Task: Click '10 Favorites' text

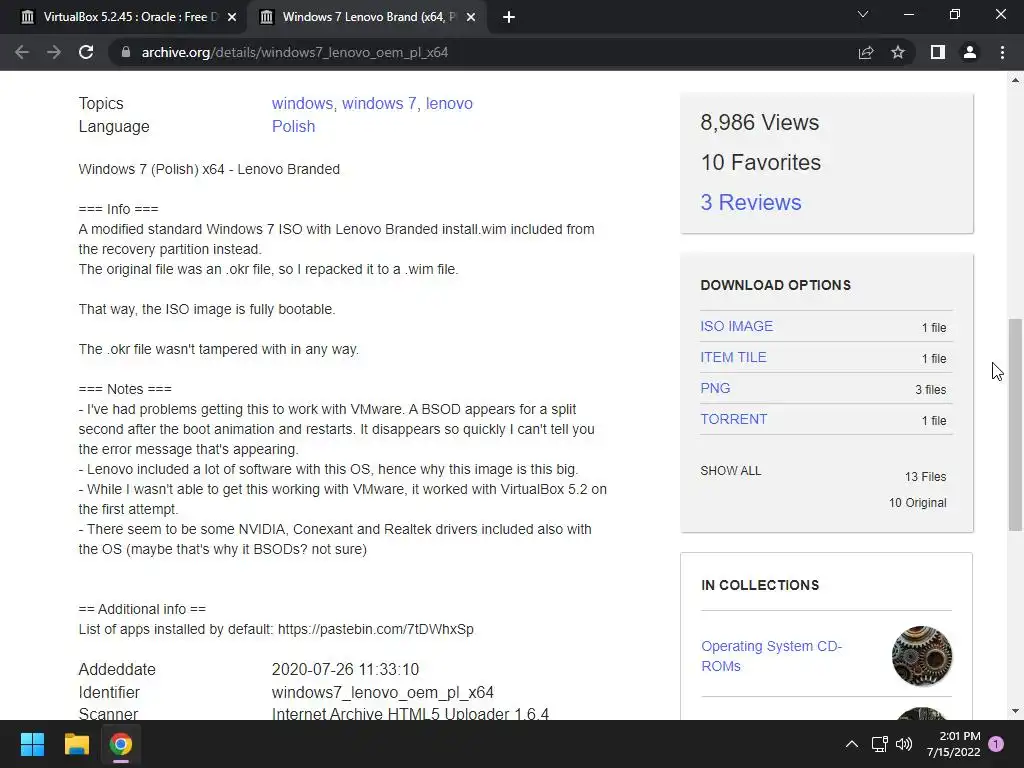Action: coord(761,162)
